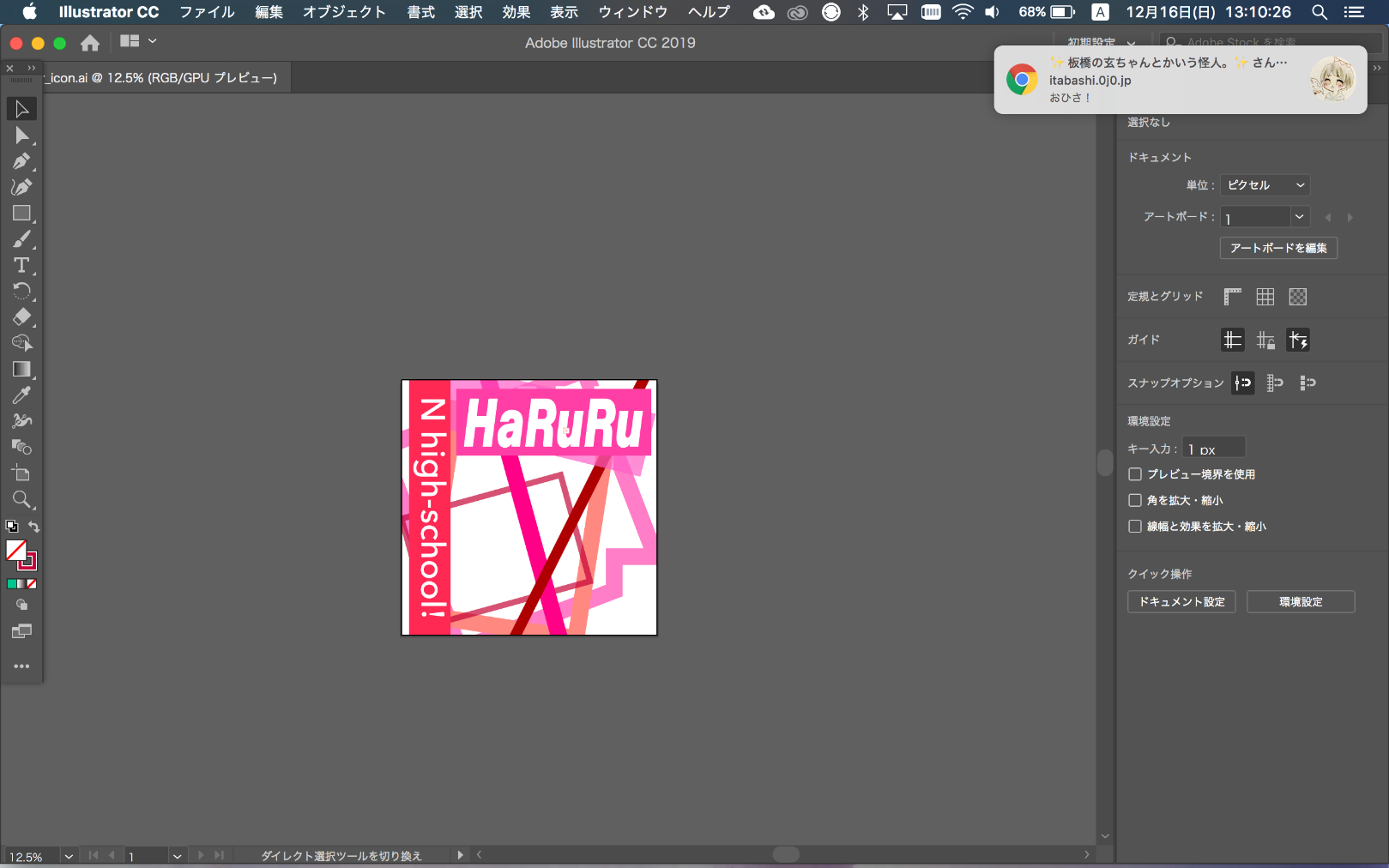Open the オブジェクト menu
The width and height of the screenshot is (1389, 868).
[x=344, y=12]
